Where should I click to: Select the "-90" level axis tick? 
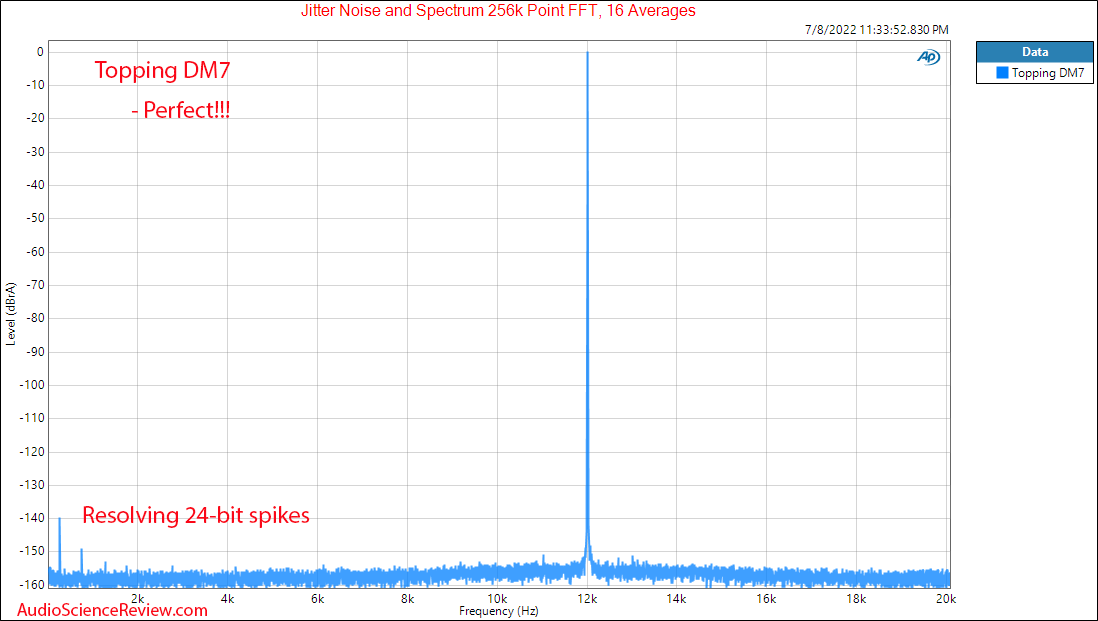pos(35,351)
